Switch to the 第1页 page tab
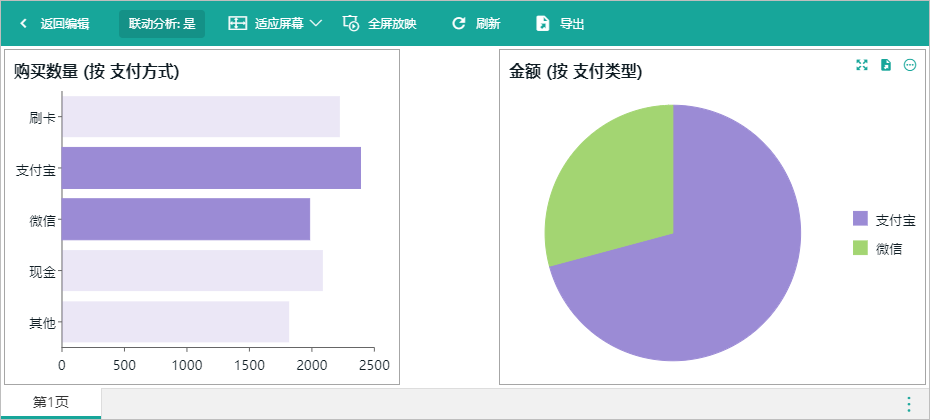This screenshot has width=930, height=420. (51, 403)
